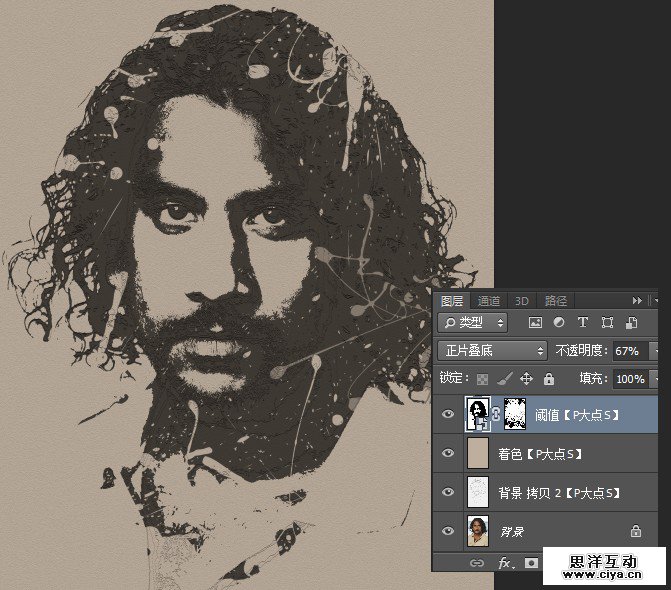The width and height of the screenshot is (671, 590).
Task: Click the lock position move icon
Action: 527,379
